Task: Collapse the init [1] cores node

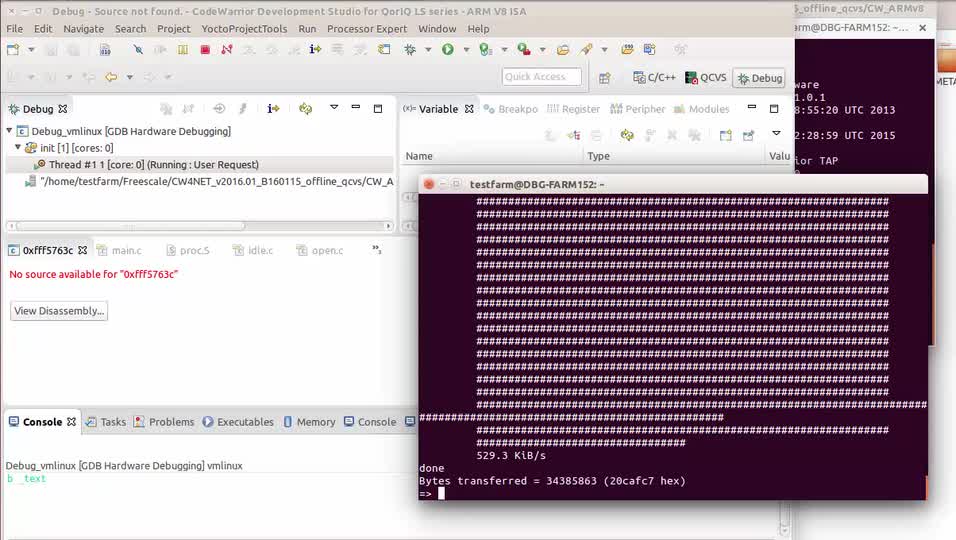Action: tap(18, 148)
